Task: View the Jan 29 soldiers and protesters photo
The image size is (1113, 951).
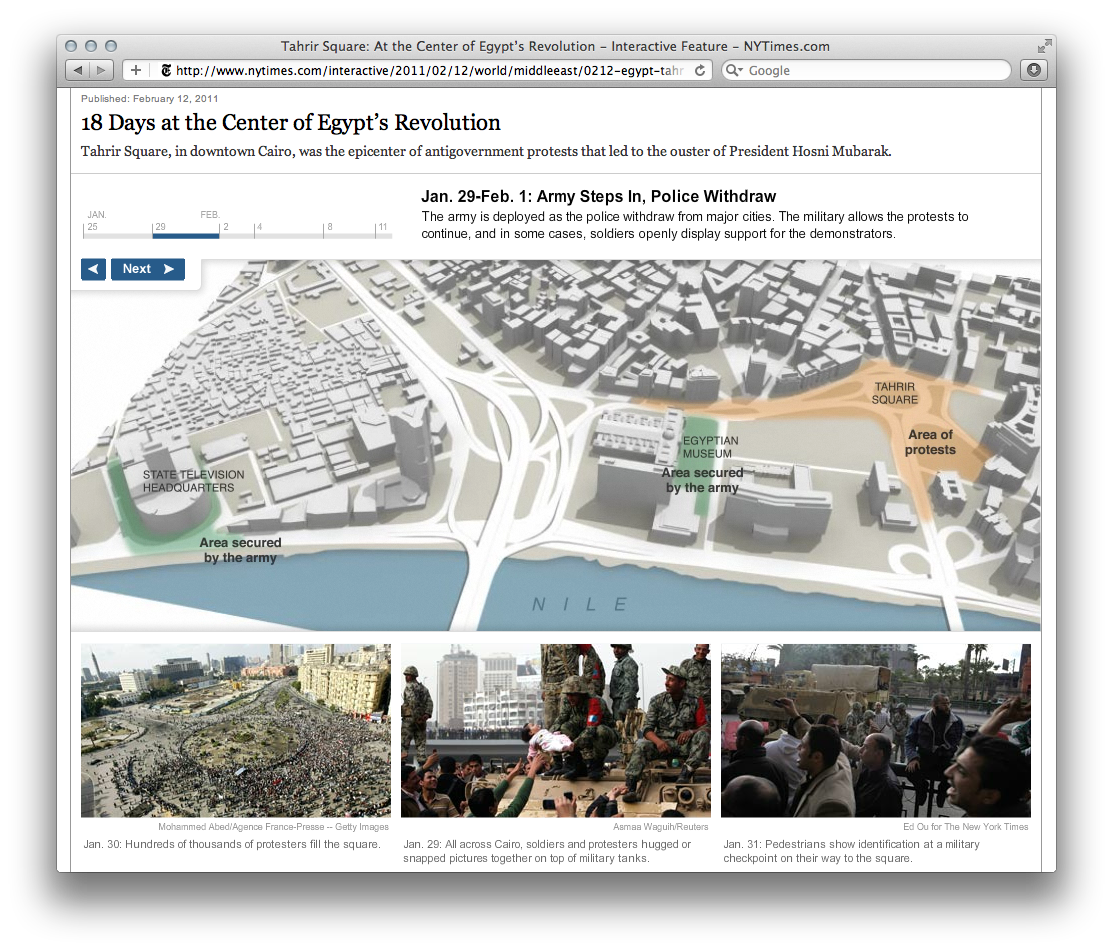Action: pyautogui.click(x=556, y=730)
